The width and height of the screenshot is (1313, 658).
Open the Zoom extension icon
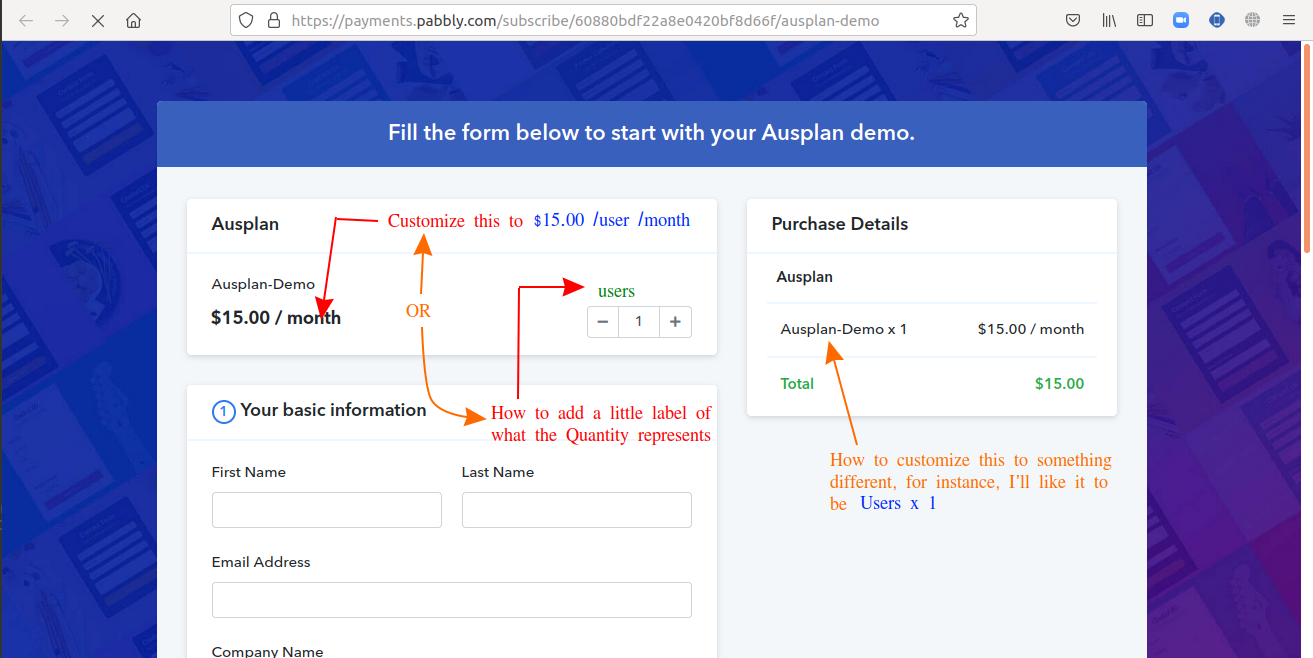click(x=1181, y=20)
